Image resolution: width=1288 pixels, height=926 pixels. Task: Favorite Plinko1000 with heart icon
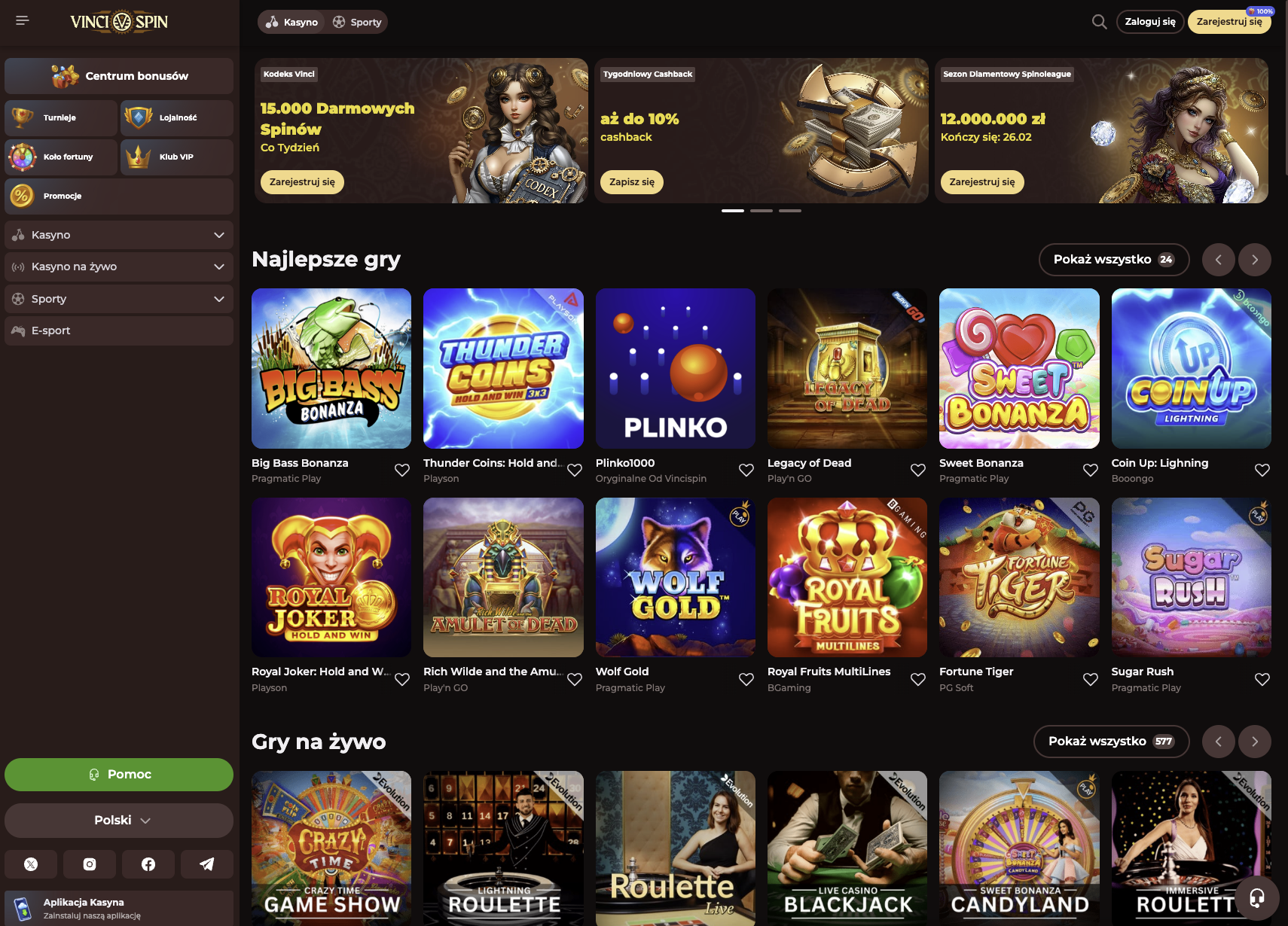(746, 471)
